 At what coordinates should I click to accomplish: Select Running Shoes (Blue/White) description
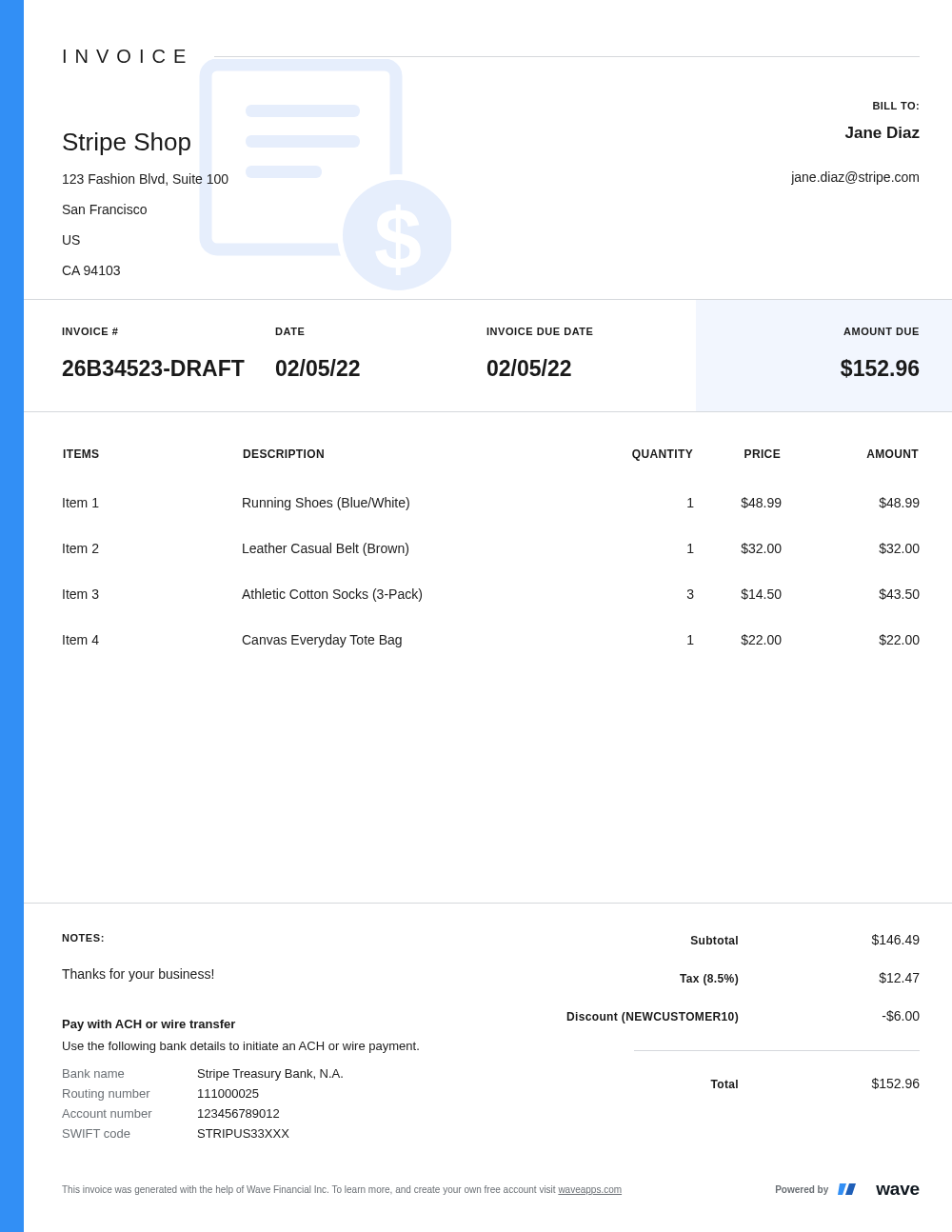coord(326,503)
